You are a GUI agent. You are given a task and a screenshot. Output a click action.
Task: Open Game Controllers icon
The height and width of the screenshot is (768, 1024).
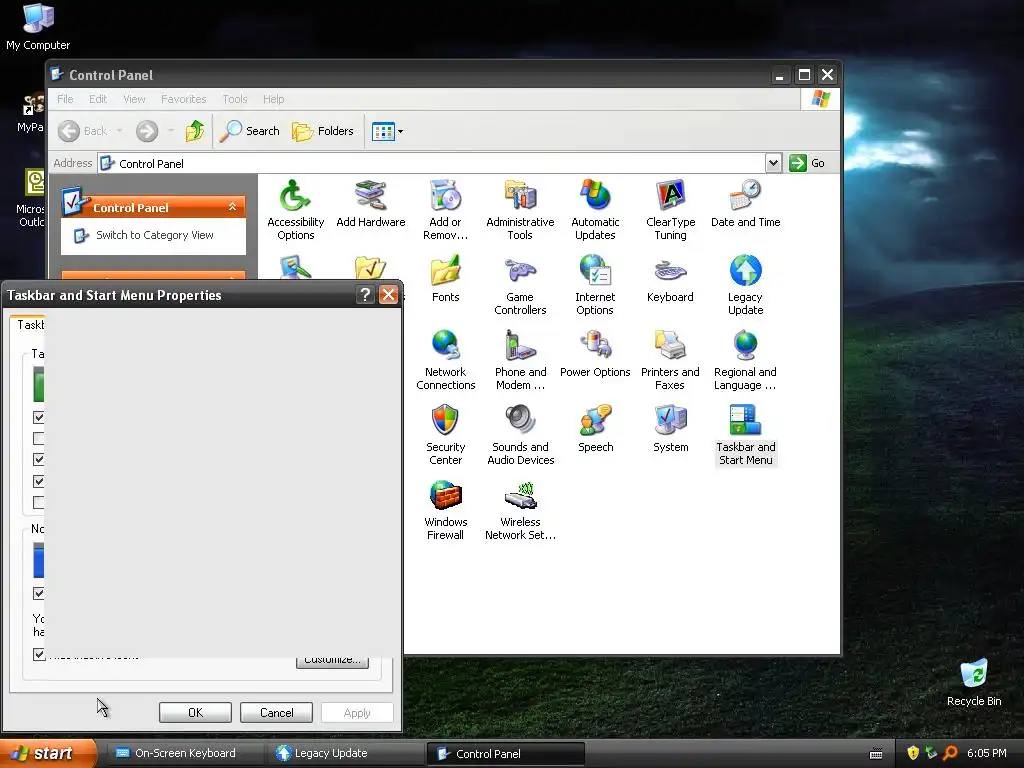pyautogui.click(x=520, y=285)
